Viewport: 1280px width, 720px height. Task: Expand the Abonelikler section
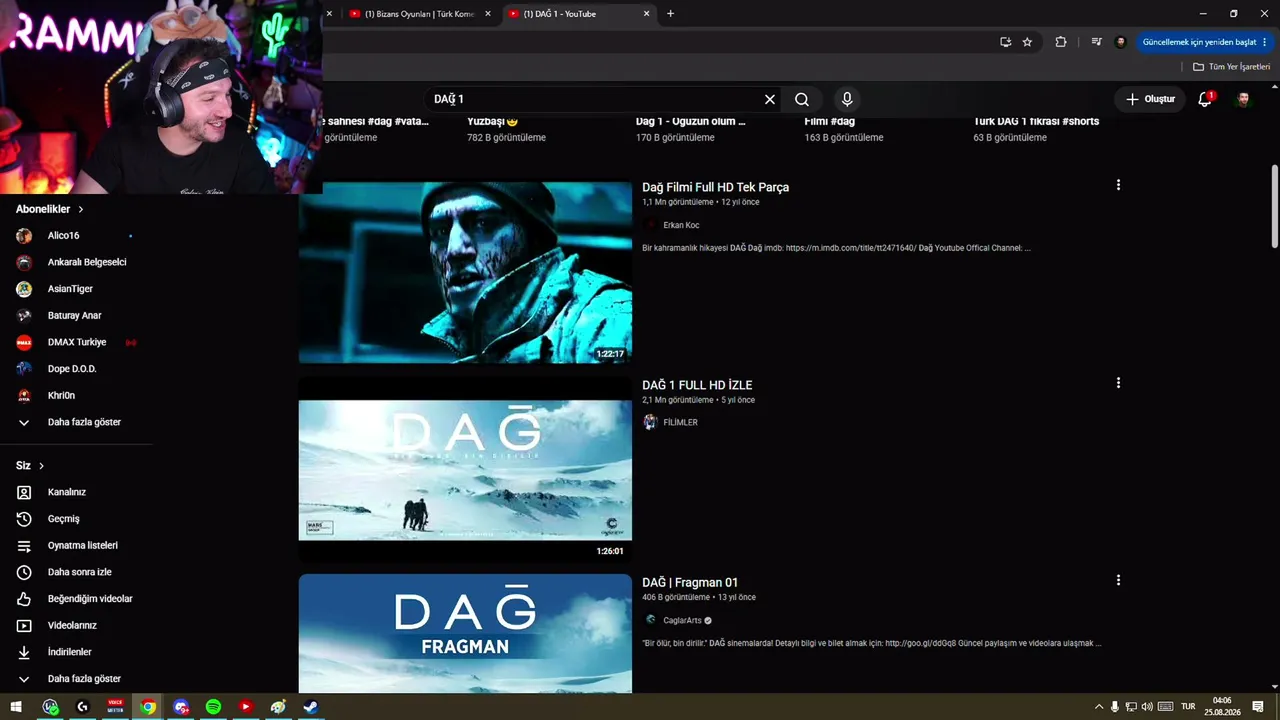[x=50, y=209]
